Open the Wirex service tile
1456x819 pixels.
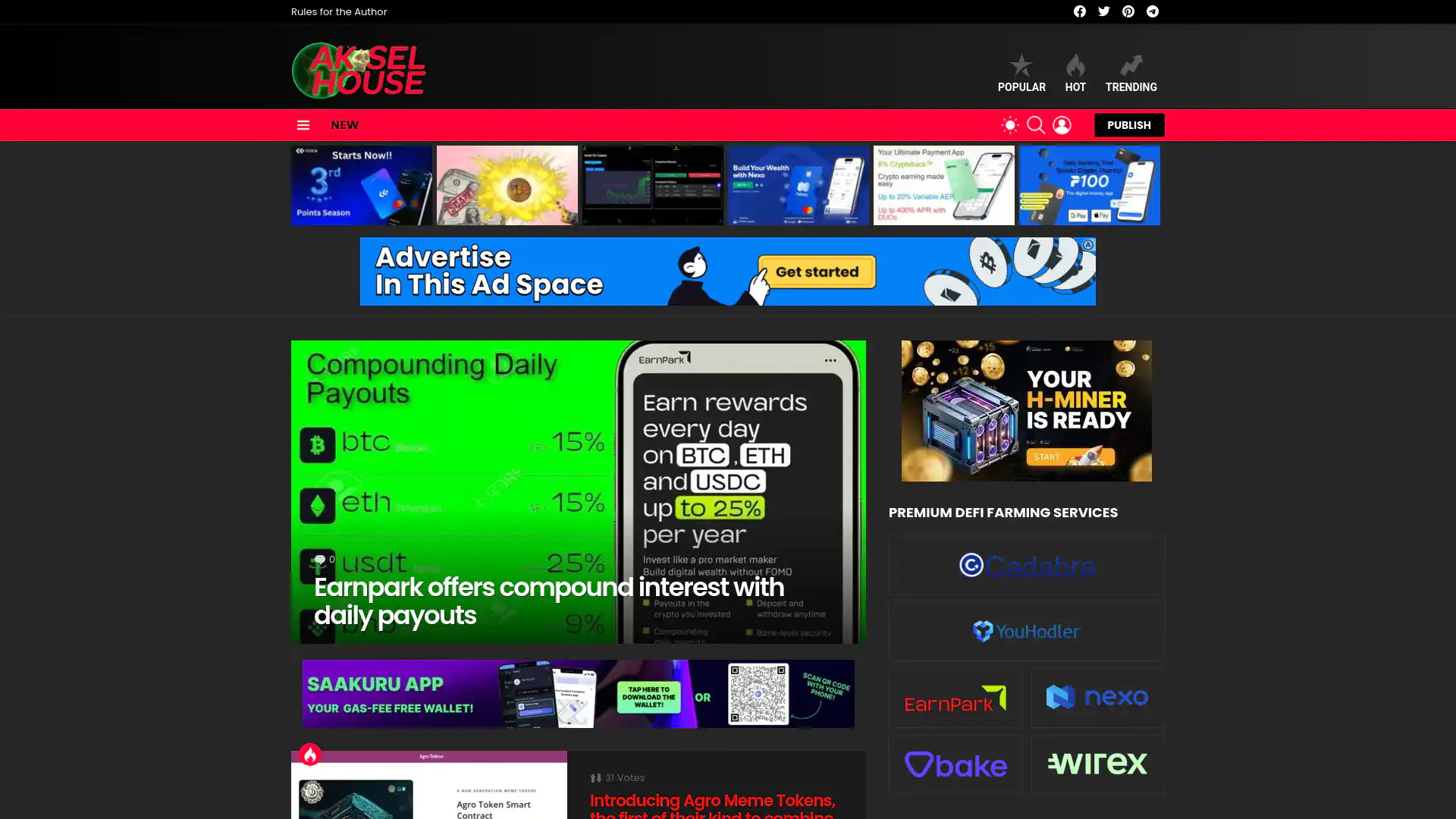(x=1097, y=764)
